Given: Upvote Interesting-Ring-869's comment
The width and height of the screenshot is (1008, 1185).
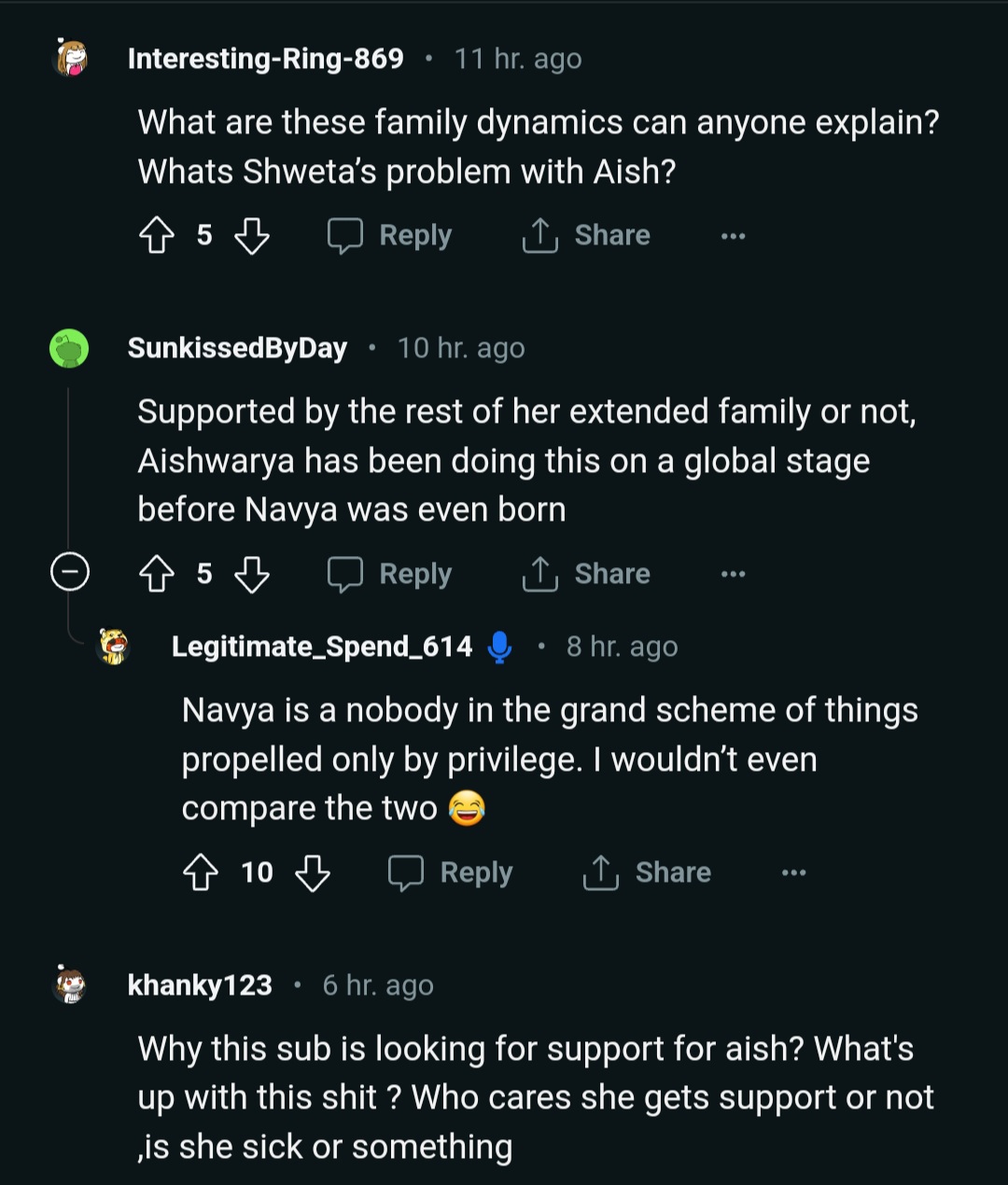Looking at the screenshot, I should (157, 236).
